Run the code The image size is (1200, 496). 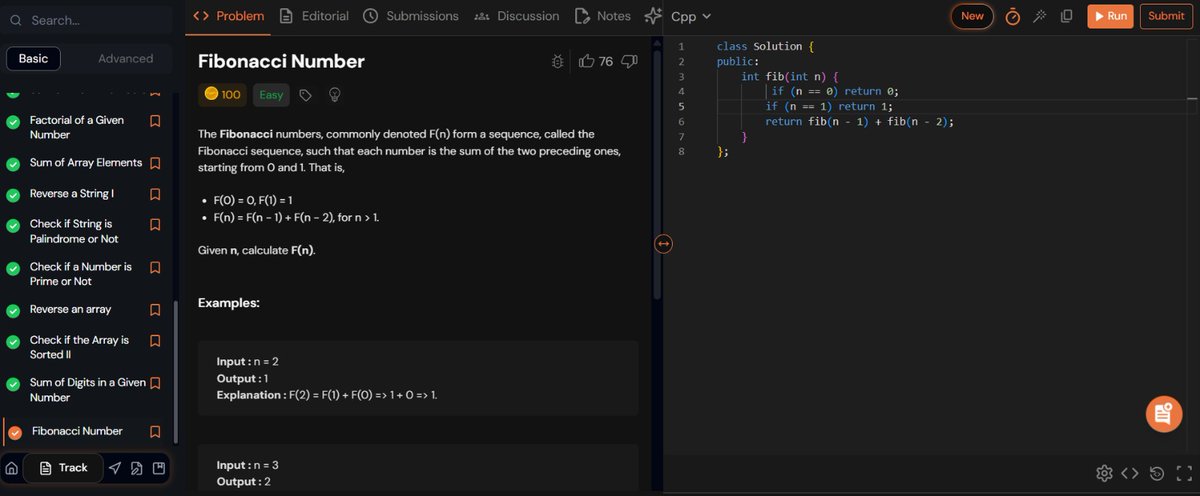coord(1109,16)
